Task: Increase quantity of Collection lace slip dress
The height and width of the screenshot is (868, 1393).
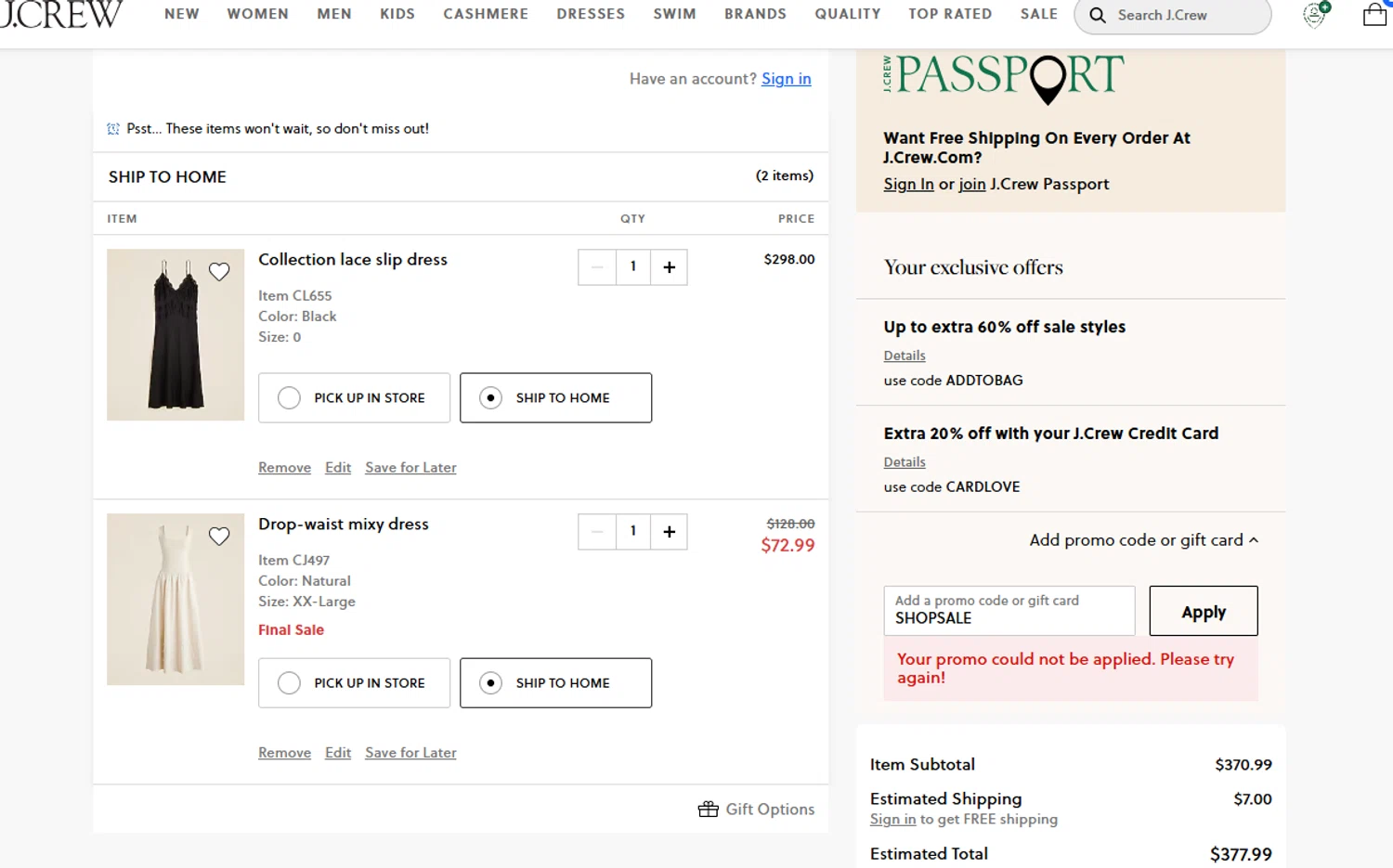Action: 669,267
